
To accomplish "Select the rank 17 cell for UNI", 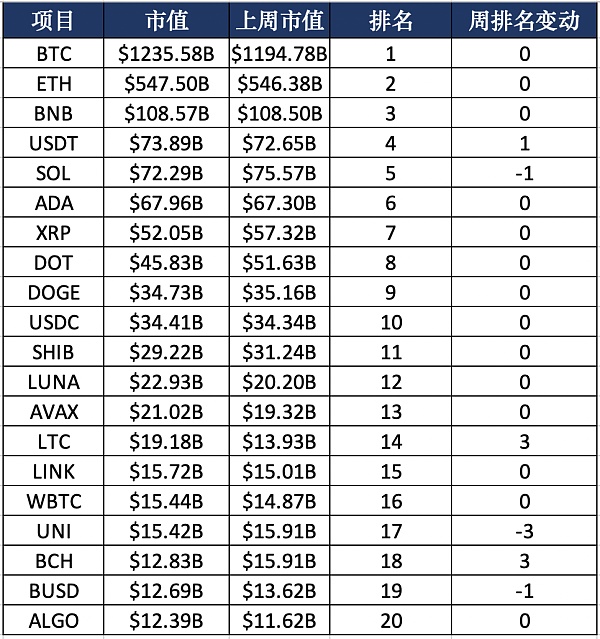I will pyautogui.click(x=390, y=531).
